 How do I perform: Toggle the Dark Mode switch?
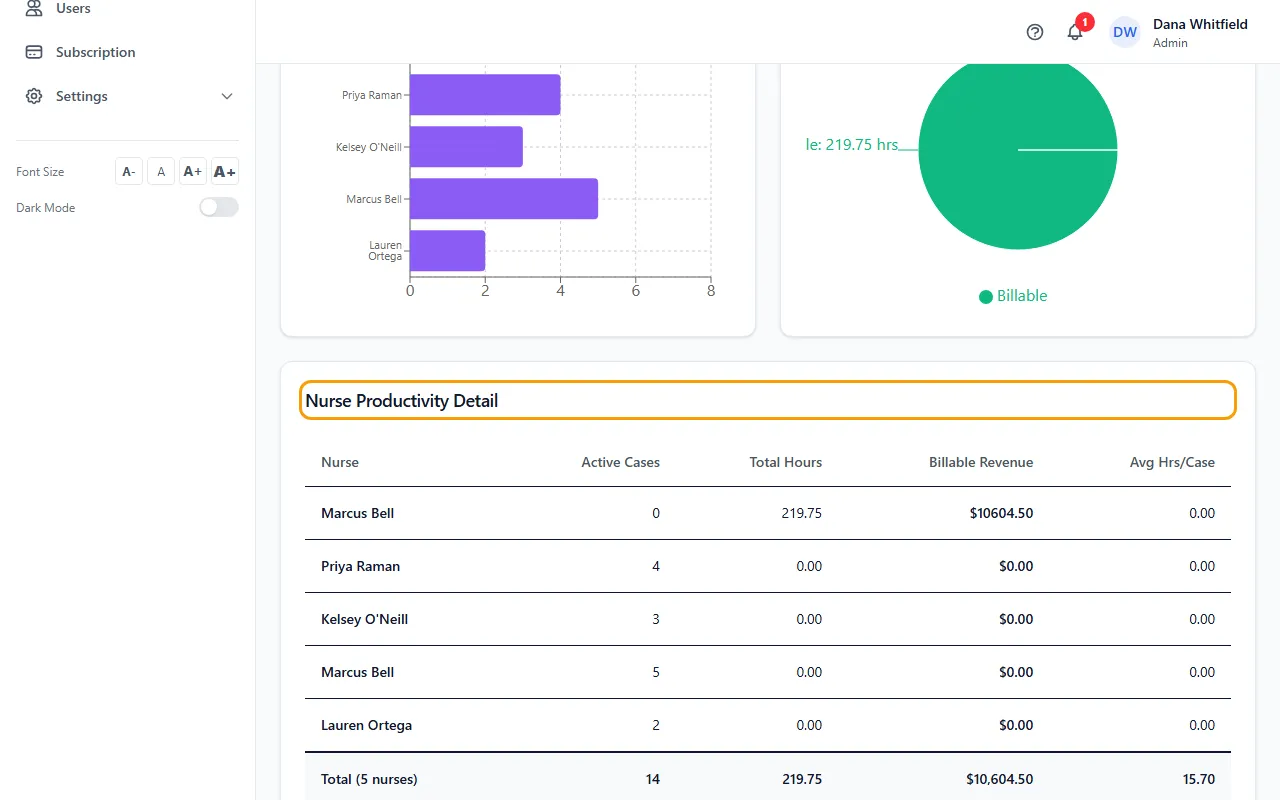tap(219, 207)
